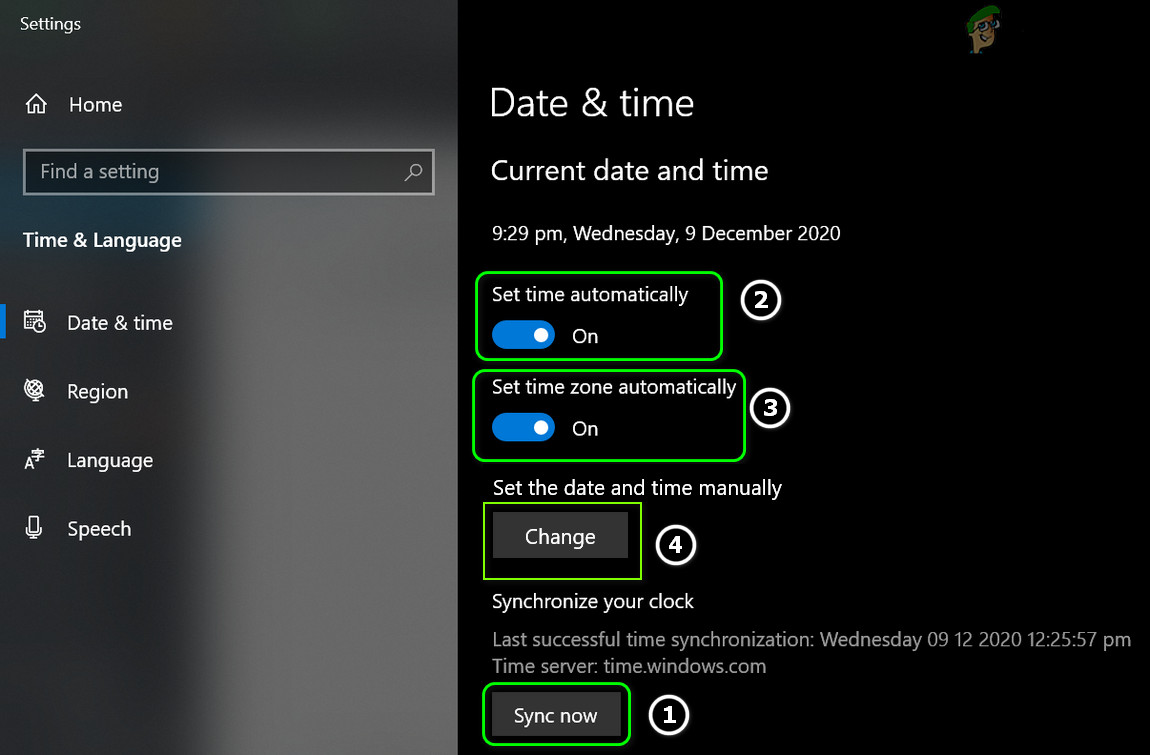The height and width of the screenshot is (755, 1150).
Task: Click the Settings window title
Action: 51,24
